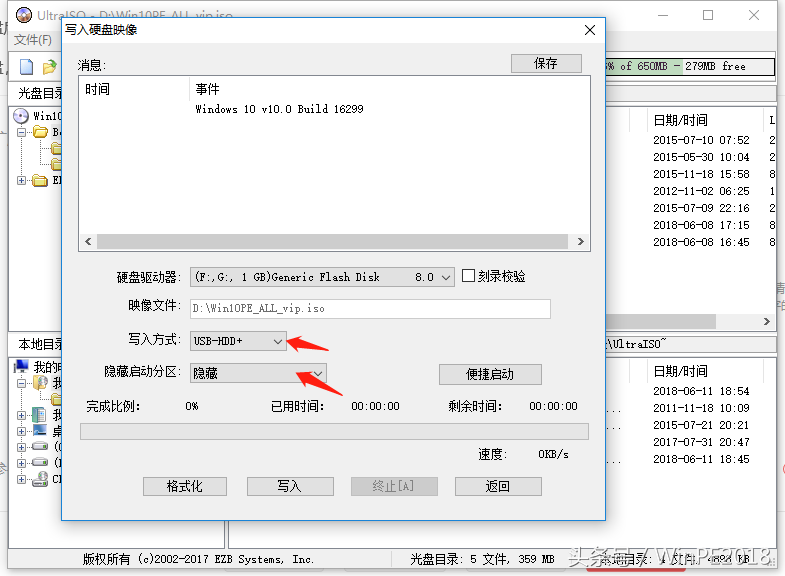This screenshot has height=576, width=785.
Task: Click the right scroll arrow of message list
Action: point(580,241)
